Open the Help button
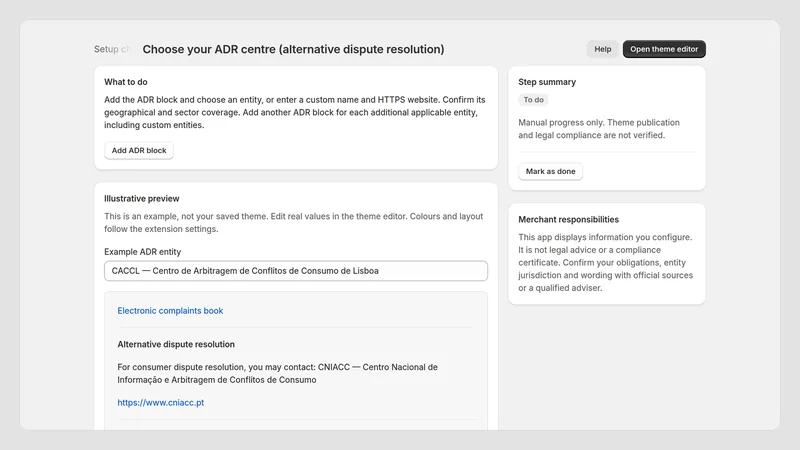Screen dimensions: 800x450 point(602,49)
